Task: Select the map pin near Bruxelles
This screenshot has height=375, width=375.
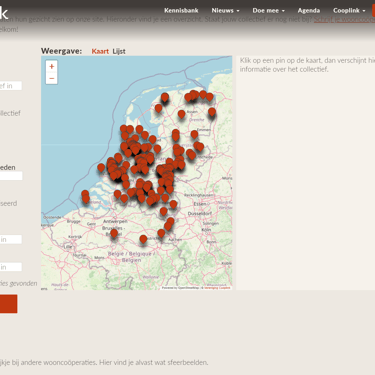Action: [114, 233]
